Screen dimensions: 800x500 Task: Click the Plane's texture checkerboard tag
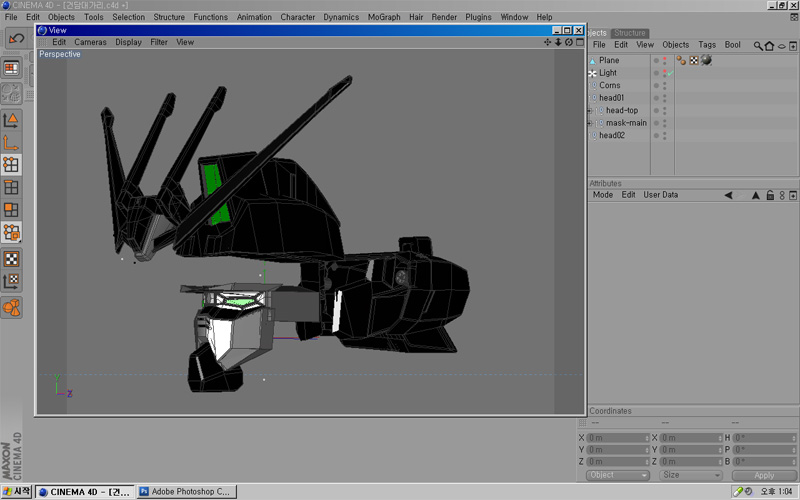694,60
